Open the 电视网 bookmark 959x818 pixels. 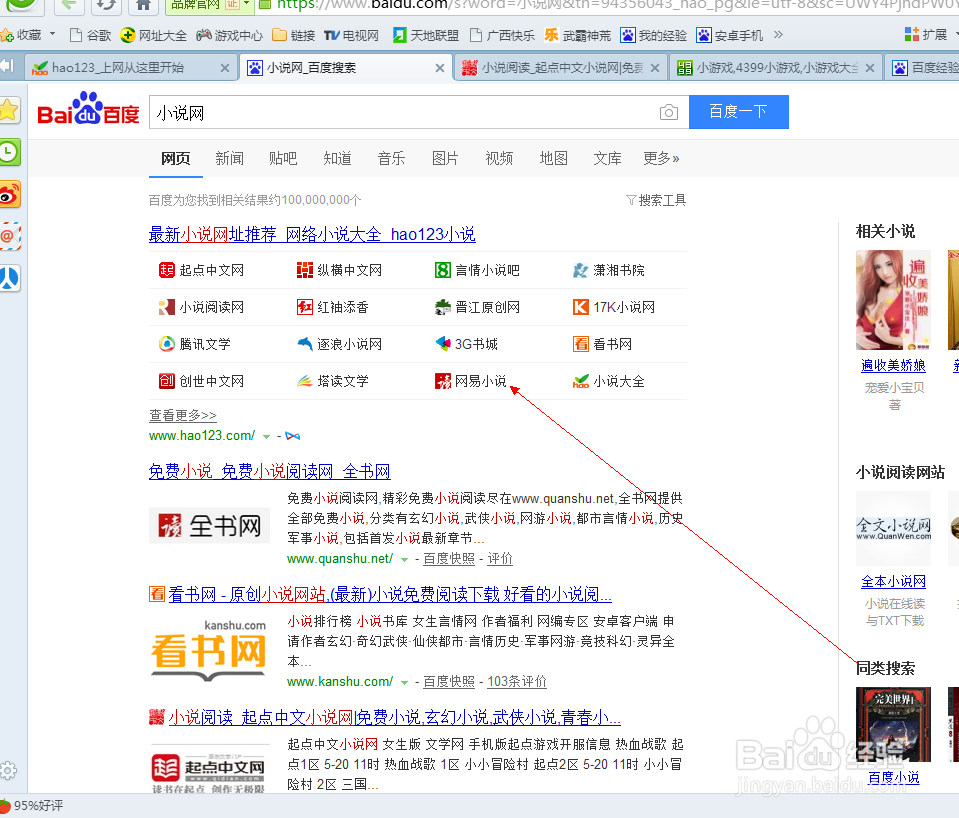pyautogui.click(x=351, y=35)
